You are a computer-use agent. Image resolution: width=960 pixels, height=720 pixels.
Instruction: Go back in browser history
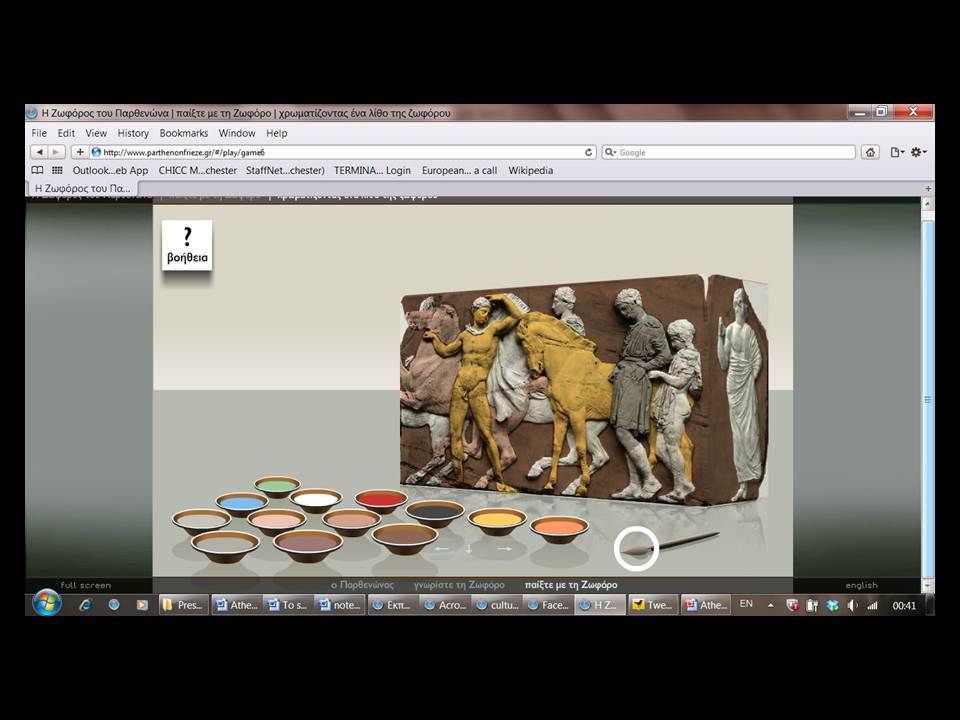coord(39,152)
